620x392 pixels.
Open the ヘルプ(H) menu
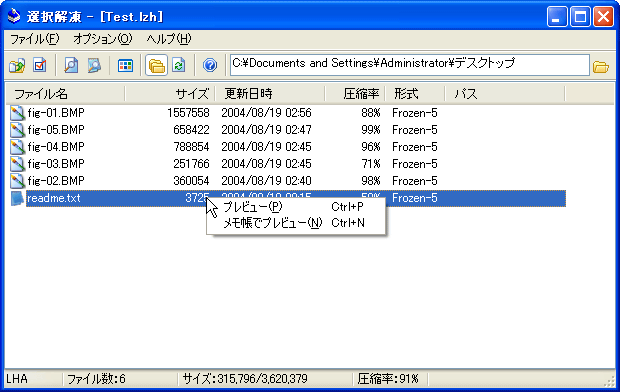coord(169,39)
